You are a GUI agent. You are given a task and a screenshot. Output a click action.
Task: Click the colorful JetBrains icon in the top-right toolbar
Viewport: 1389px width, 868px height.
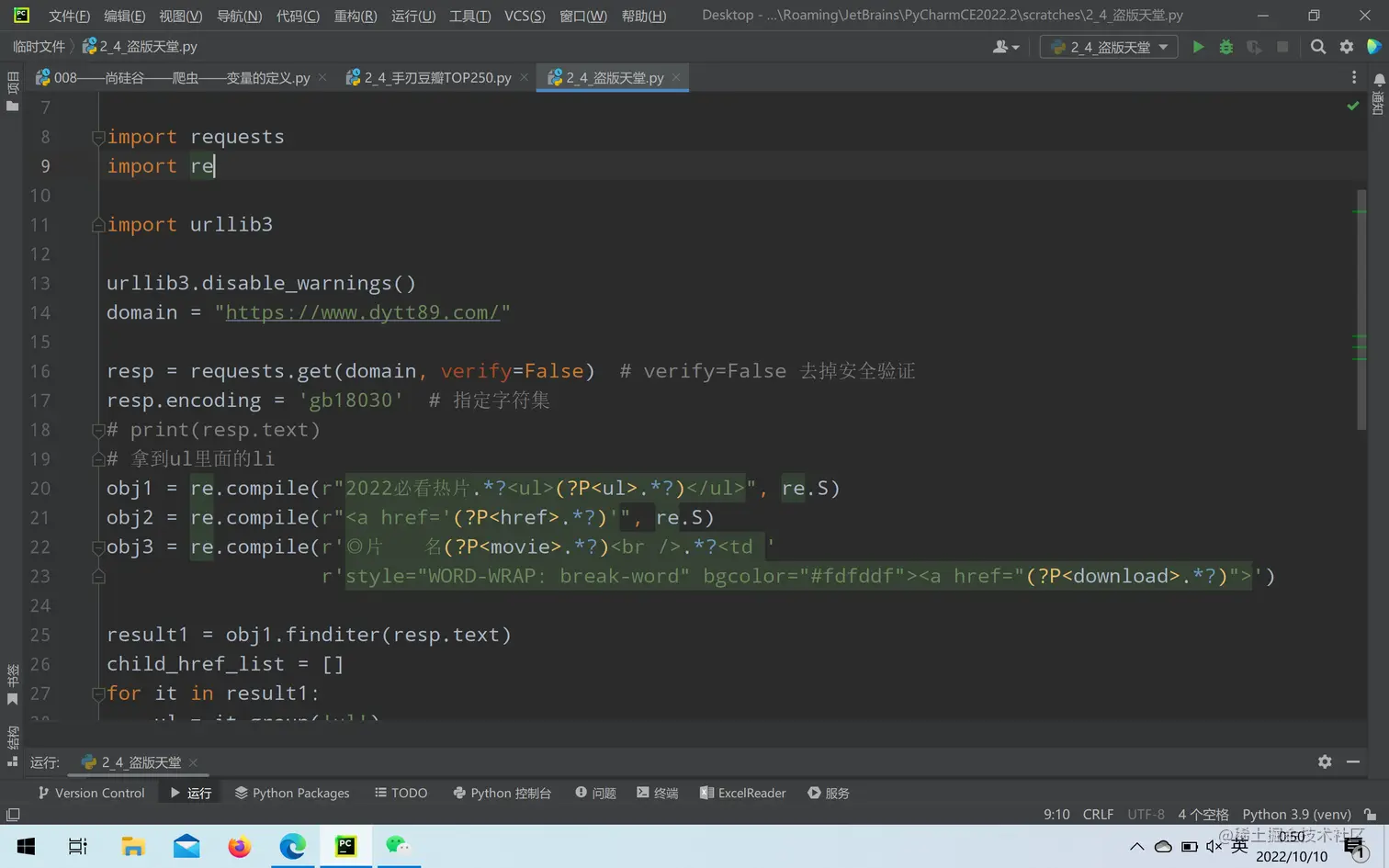[x=1374, y=47]
